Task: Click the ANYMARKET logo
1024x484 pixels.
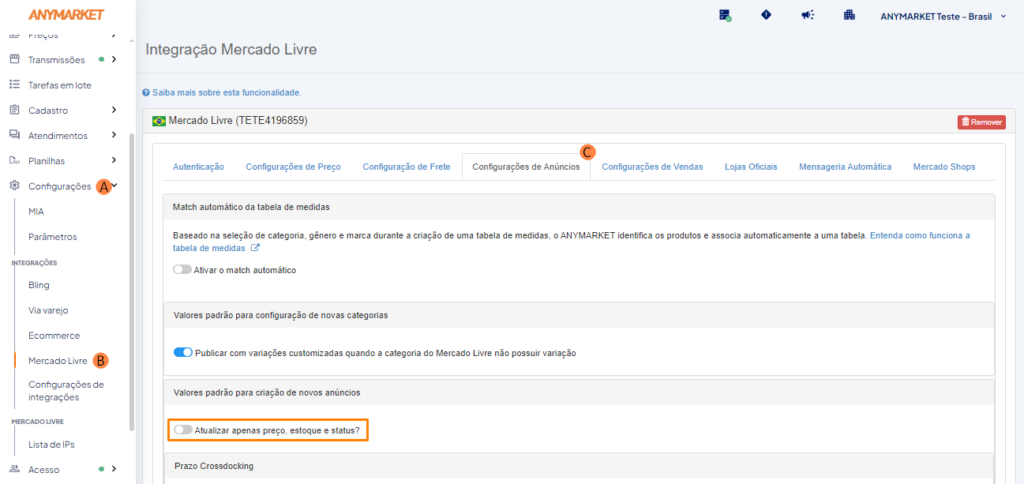Action: pyautogui.click(x=65, y=15)
